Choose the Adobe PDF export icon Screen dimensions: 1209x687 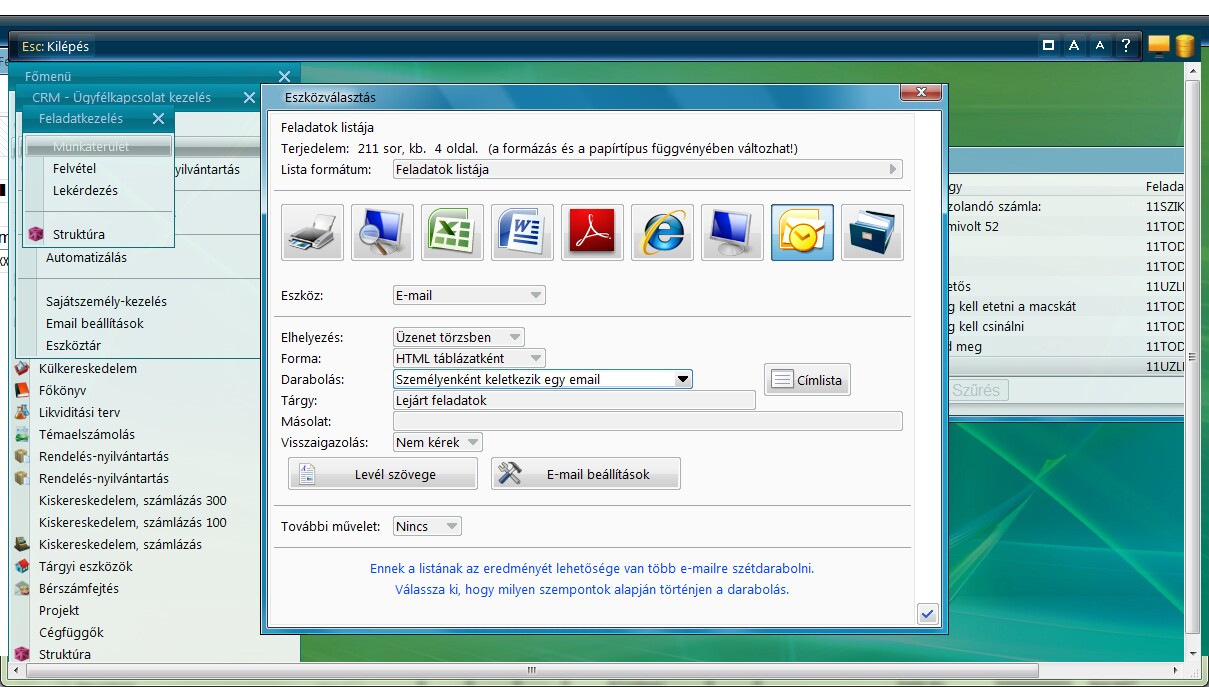coord(593,232)
